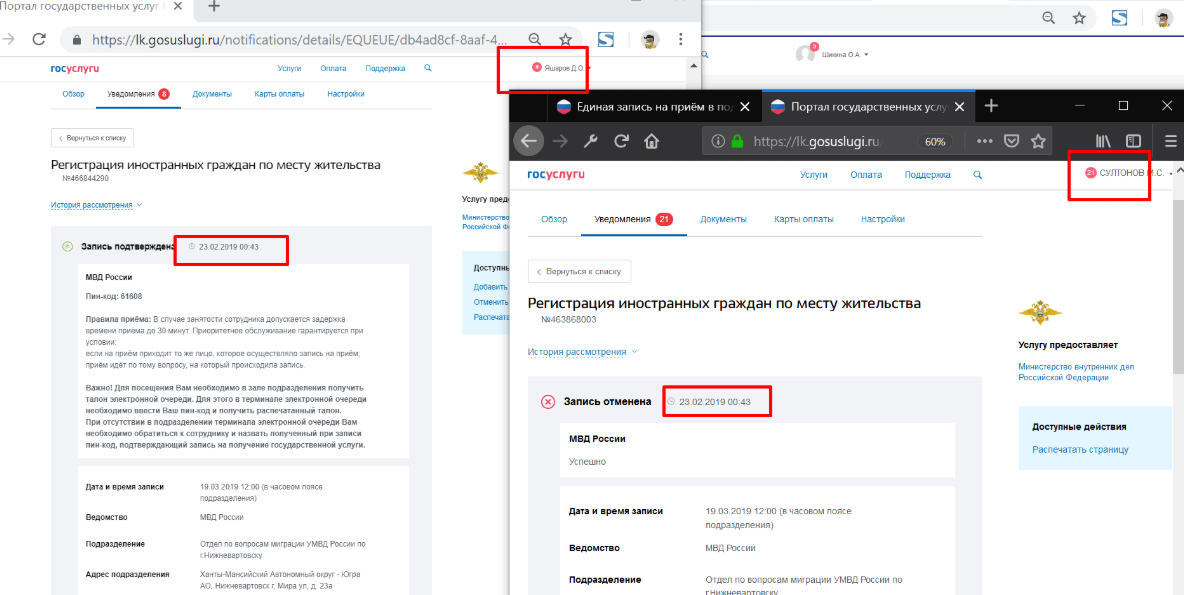Click Оплата link in Firefox Gosuslugi header

coord(866,174)
